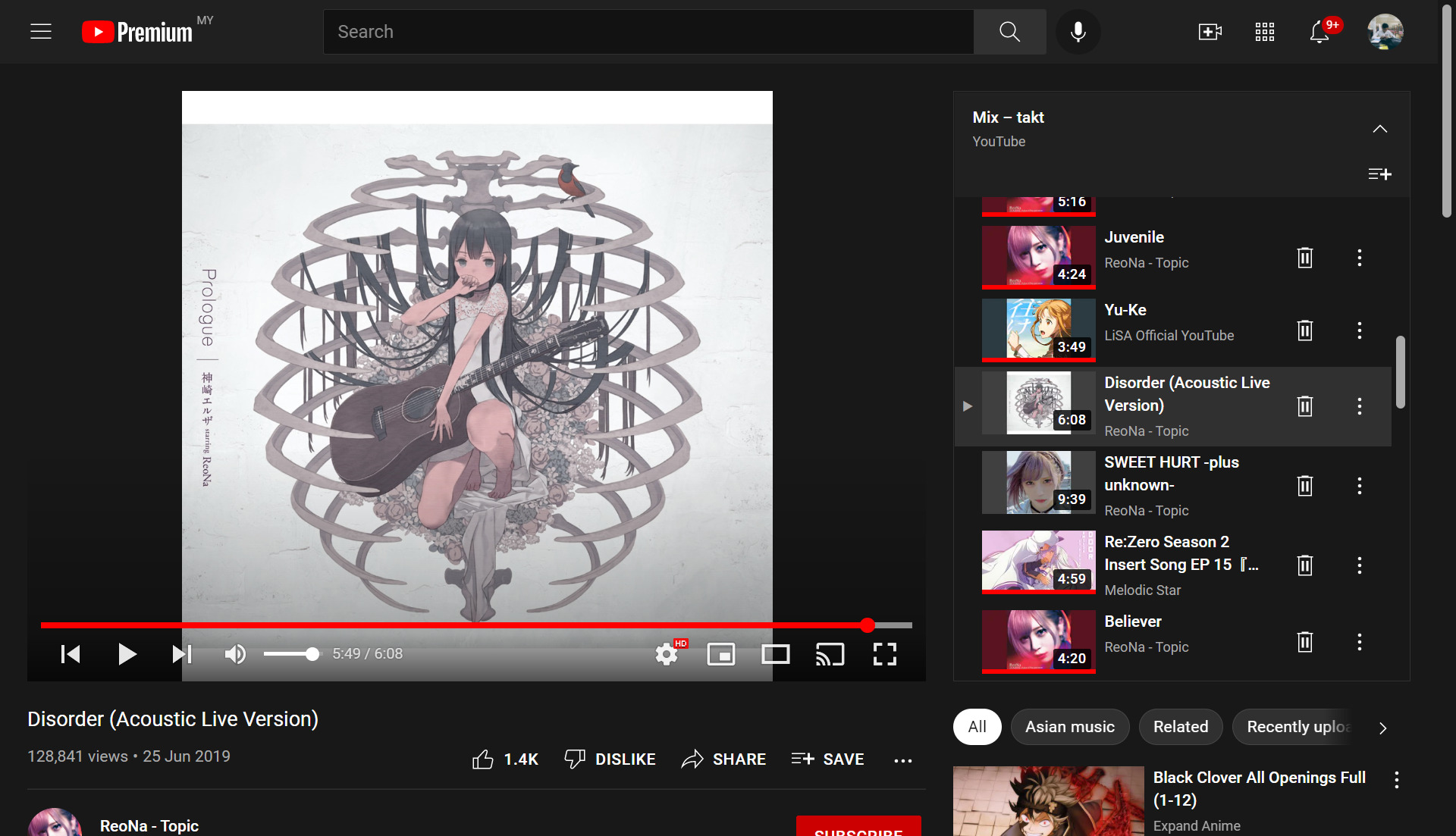Open the player settings gear
This screenshot has height=836, width=1456.
[667, 654]
